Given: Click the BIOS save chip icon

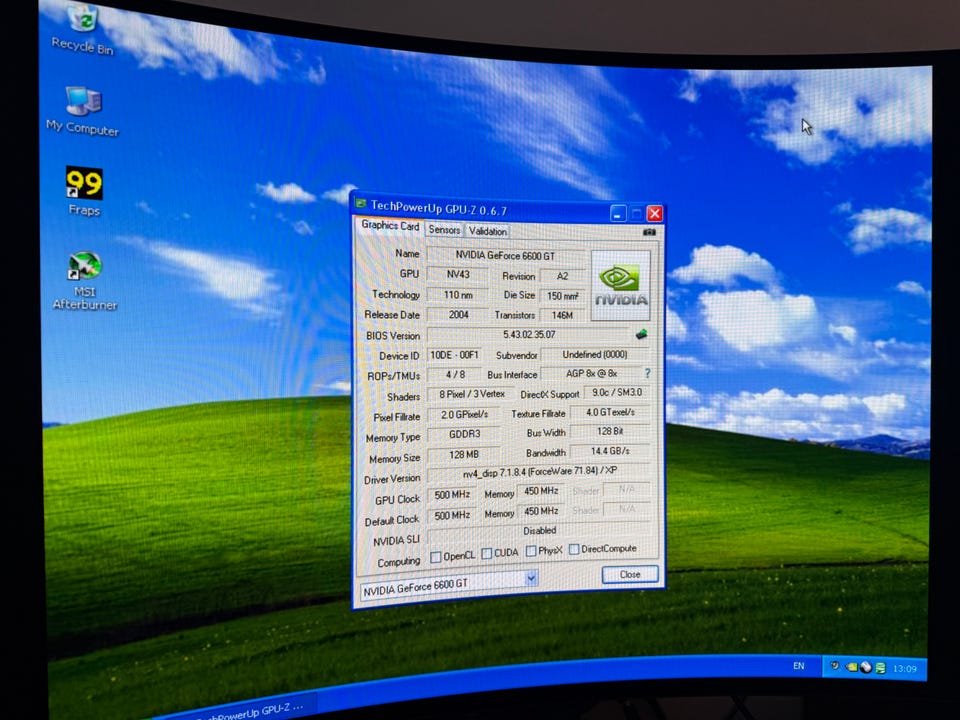Looking at the screenshot, I should pos(641,334).
